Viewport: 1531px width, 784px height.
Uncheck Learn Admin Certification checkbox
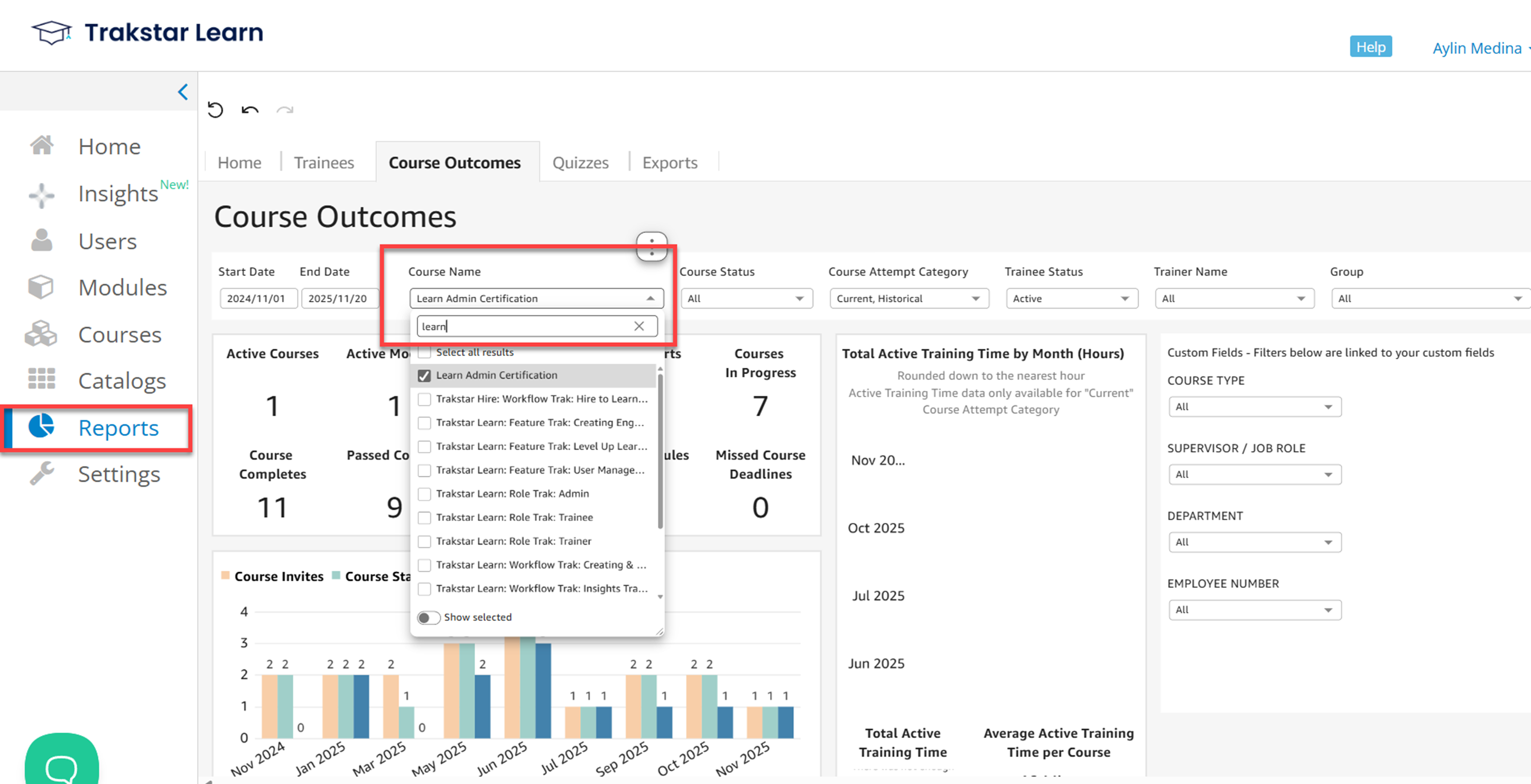(424, 376)
